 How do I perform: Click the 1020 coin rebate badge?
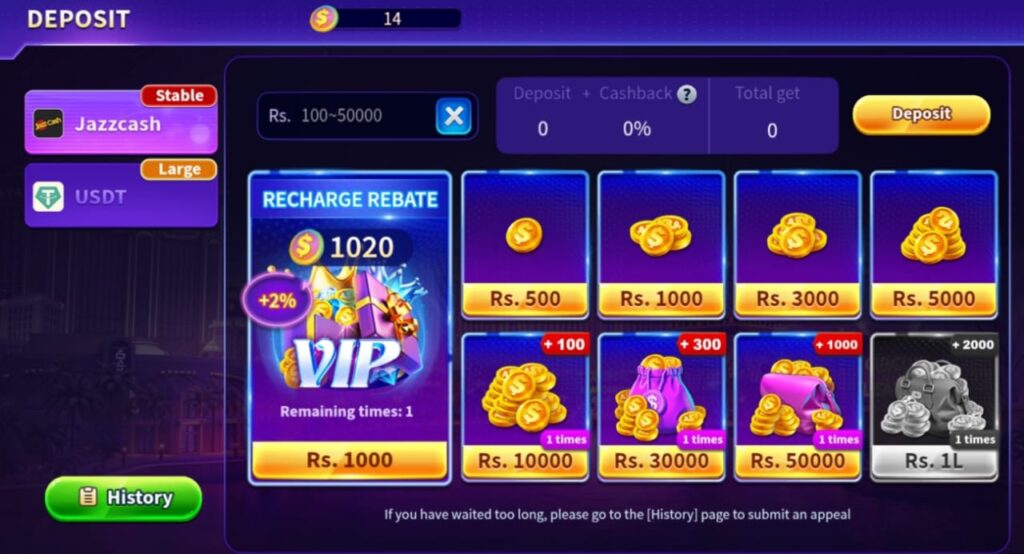coord(349,247)
